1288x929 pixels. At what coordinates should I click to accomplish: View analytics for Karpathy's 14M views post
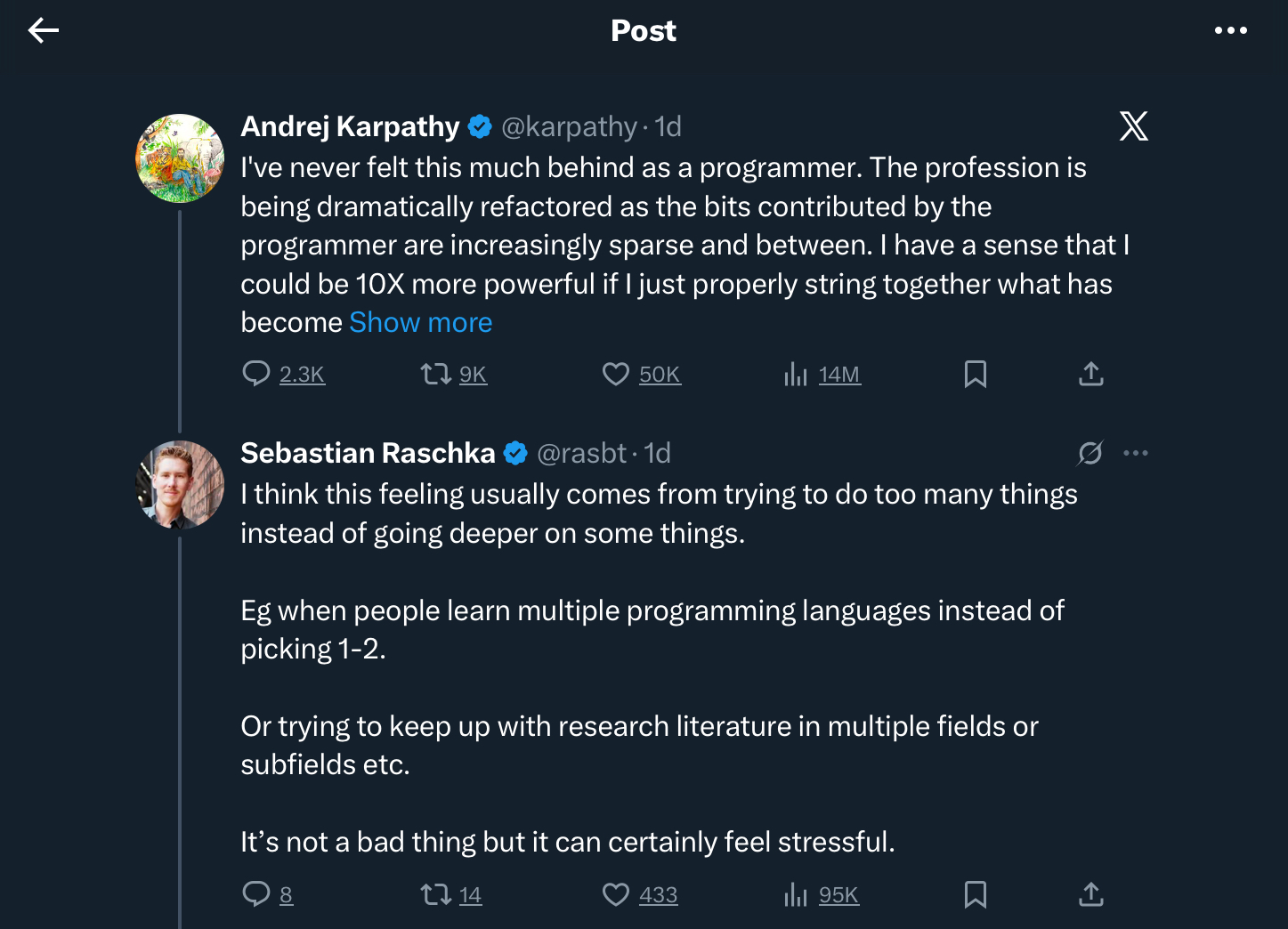(796, 374)
